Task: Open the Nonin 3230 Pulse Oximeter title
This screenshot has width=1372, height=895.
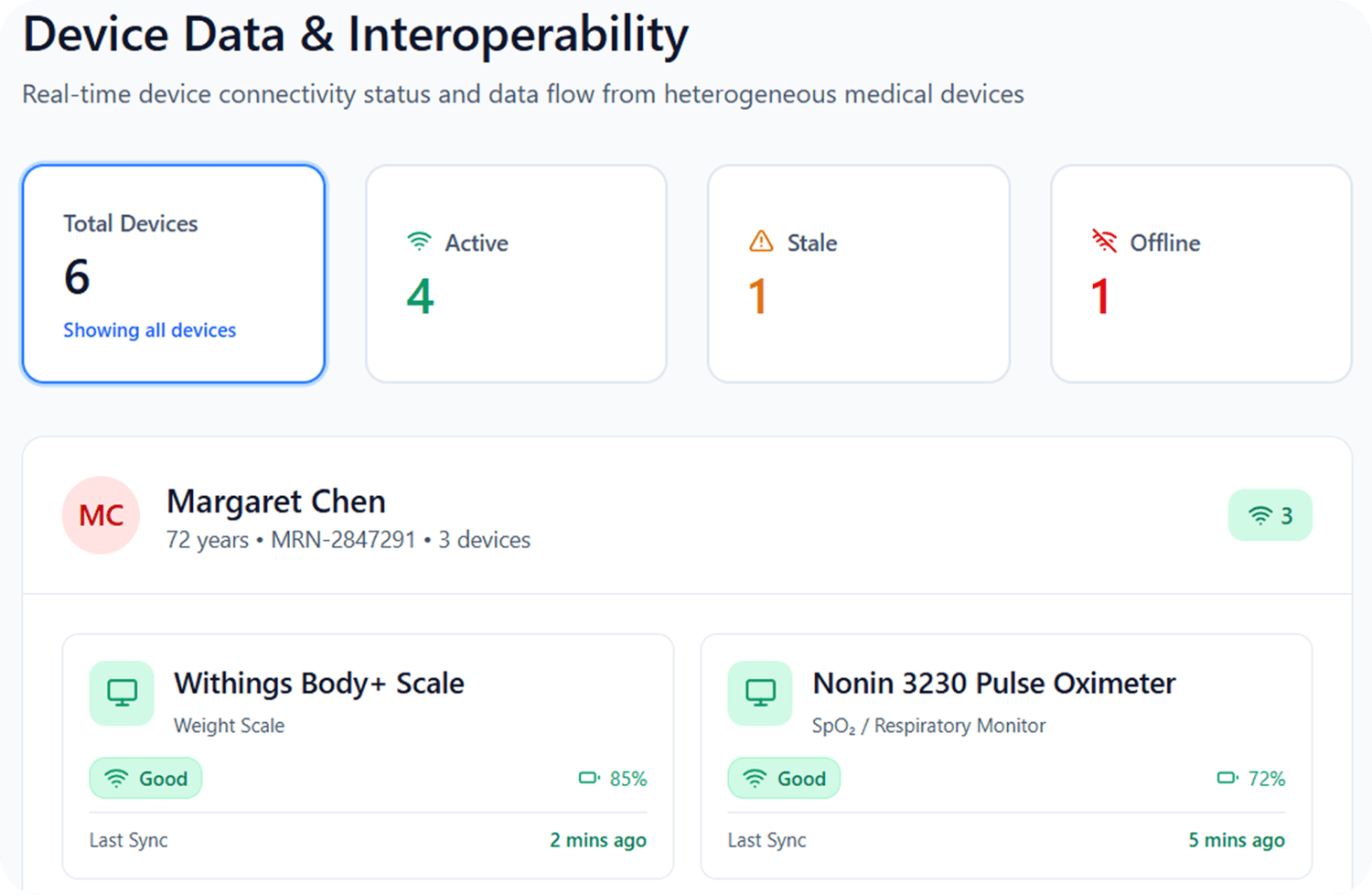Action: pos(994,684)
